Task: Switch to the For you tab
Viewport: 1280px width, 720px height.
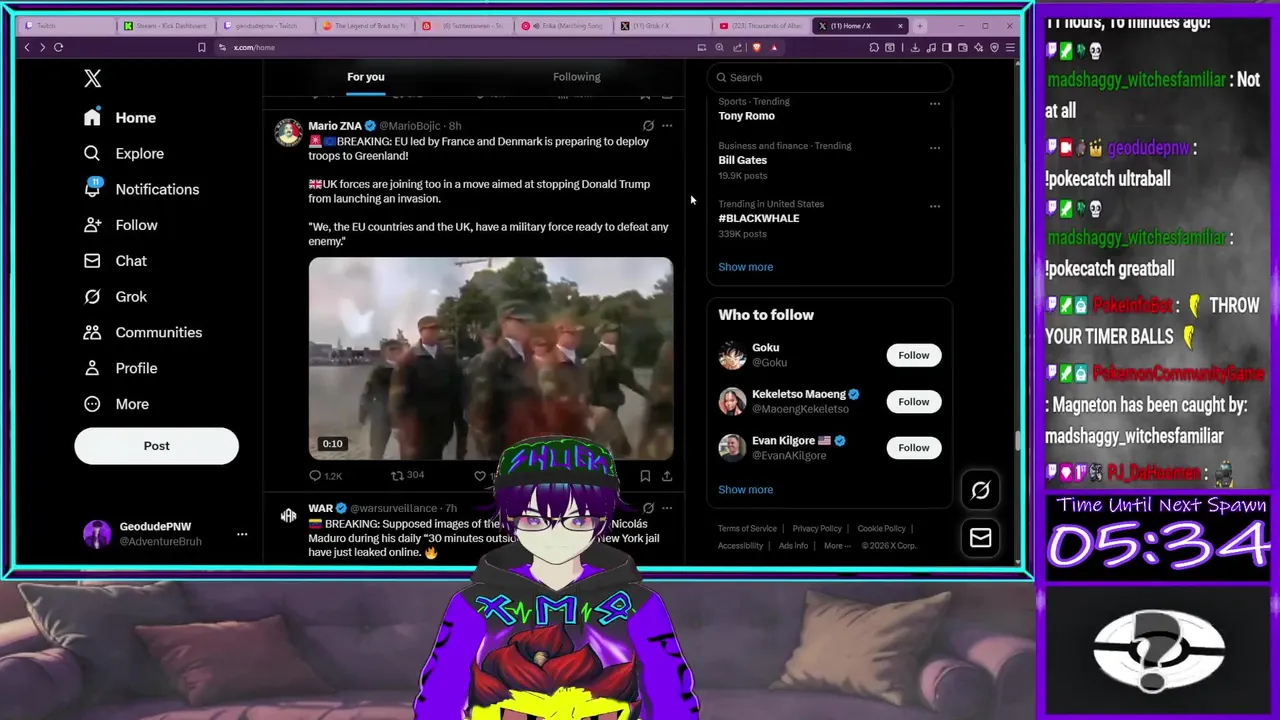Action: click(365, 77)
